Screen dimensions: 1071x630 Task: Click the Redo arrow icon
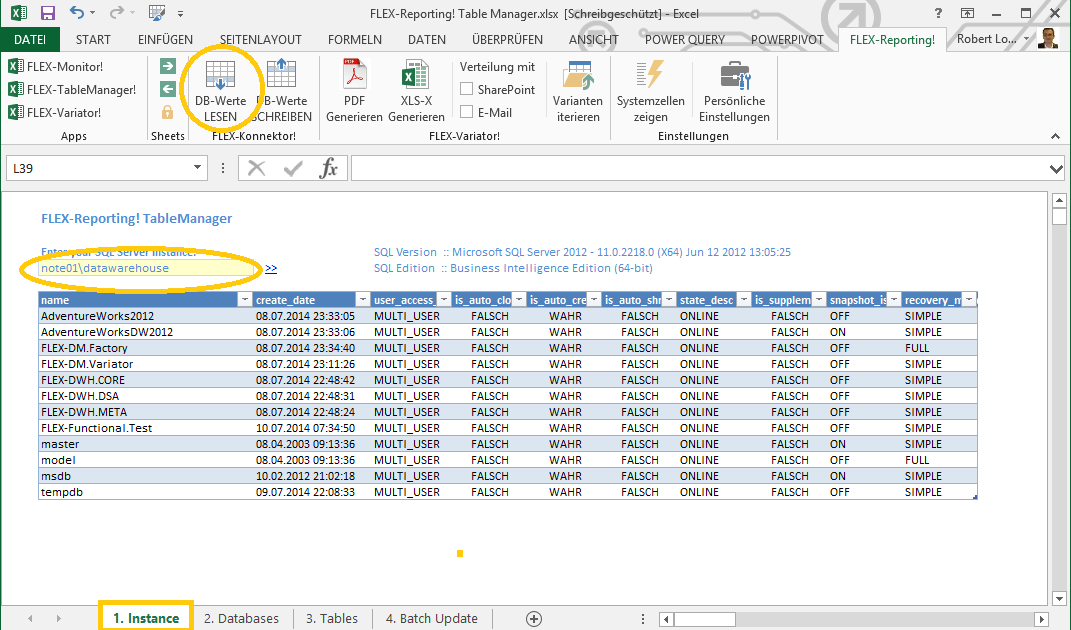pos(117,13)
